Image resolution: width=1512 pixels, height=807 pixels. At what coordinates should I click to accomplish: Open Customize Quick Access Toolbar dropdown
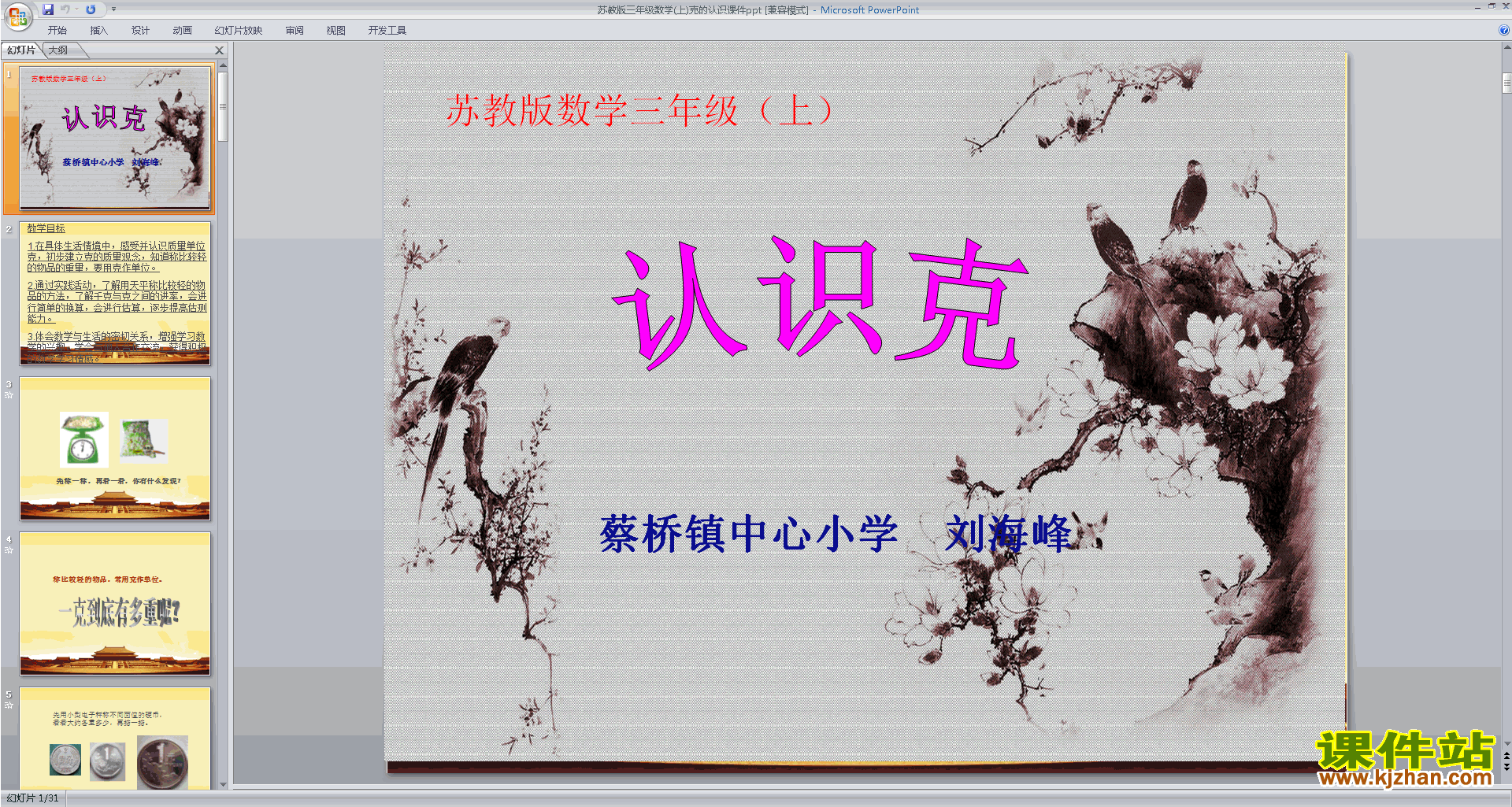[113, 9]
